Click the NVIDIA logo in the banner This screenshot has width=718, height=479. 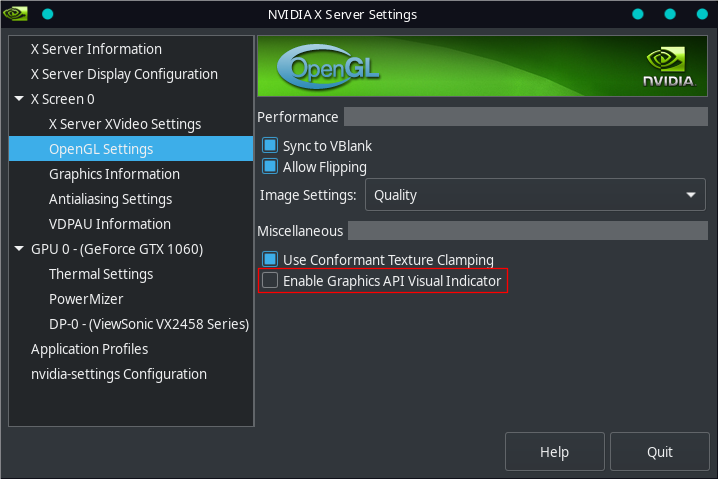click(669, 66)
